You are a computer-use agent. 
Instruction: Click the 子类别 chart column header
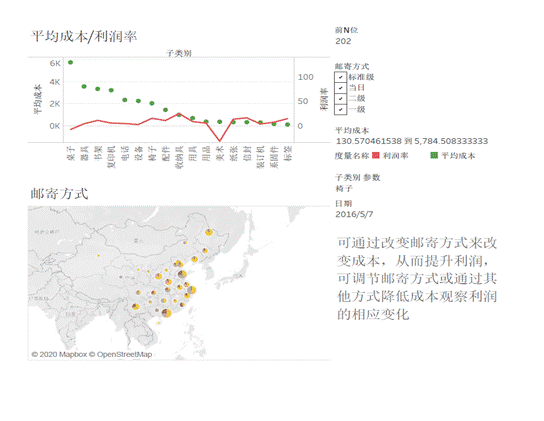coord(179,53)
